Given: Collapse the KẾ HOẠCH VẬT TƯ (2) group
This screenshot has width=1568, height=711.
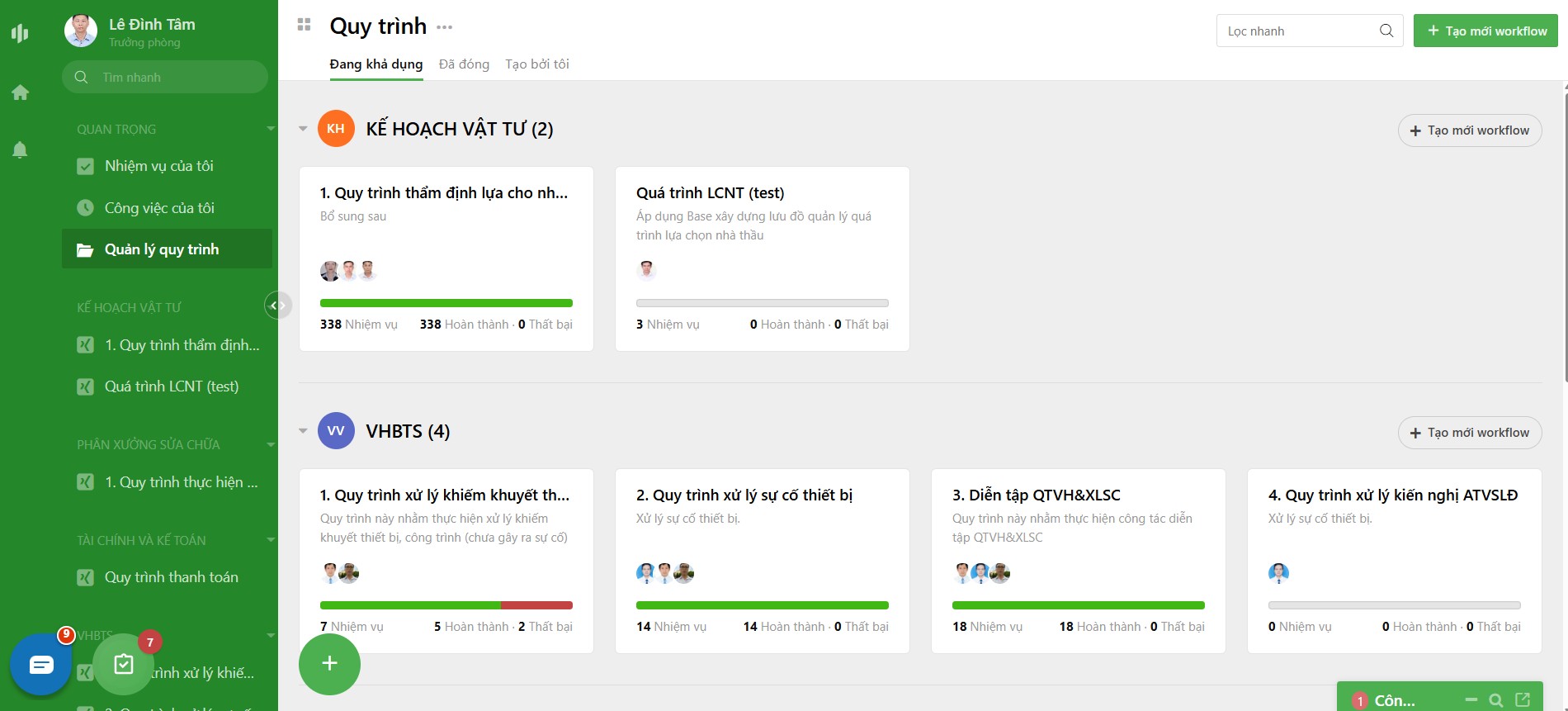Looking at the screenshot, I should coord(303,129).
